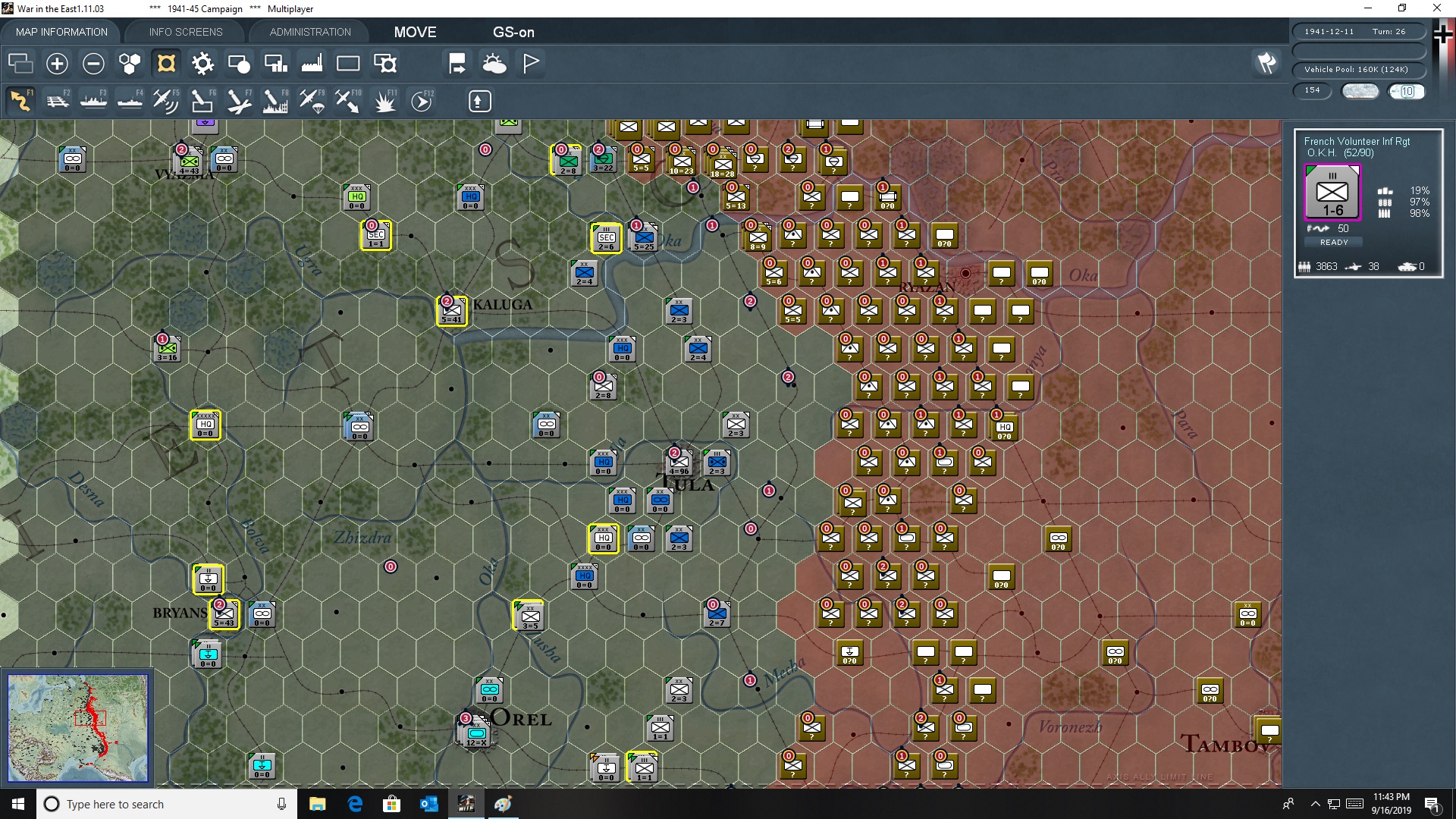
Task: Click the 1941-12-11 Turn 26 display
Action: [1357, 31]
